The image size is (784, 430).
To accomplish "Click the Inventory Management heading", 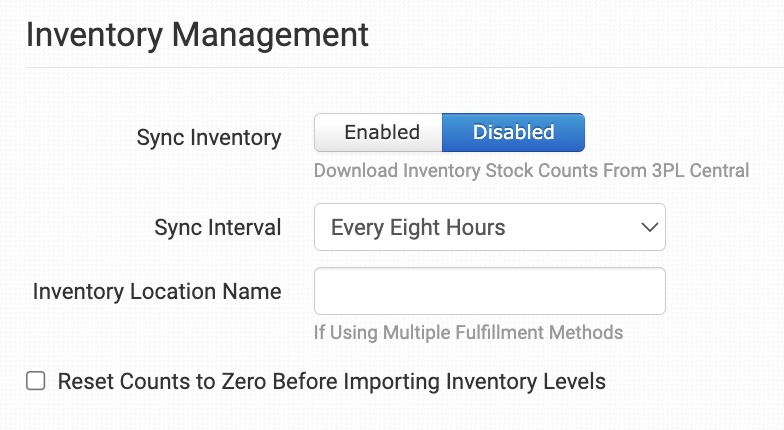I will click(197, 35).
